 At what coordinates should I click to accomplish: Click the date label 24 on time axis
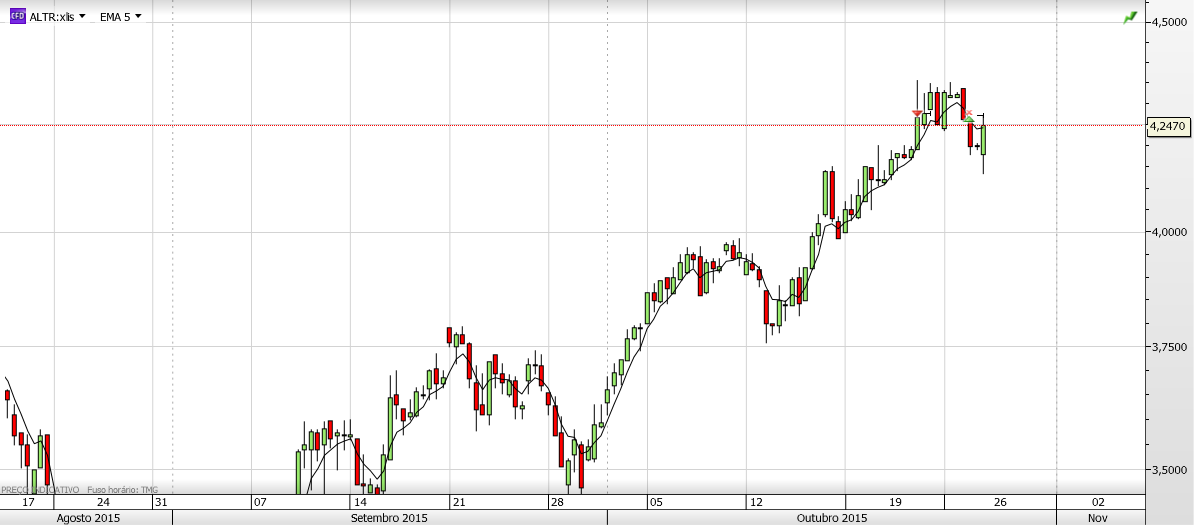pyautogui.click(x=104, y=502)
